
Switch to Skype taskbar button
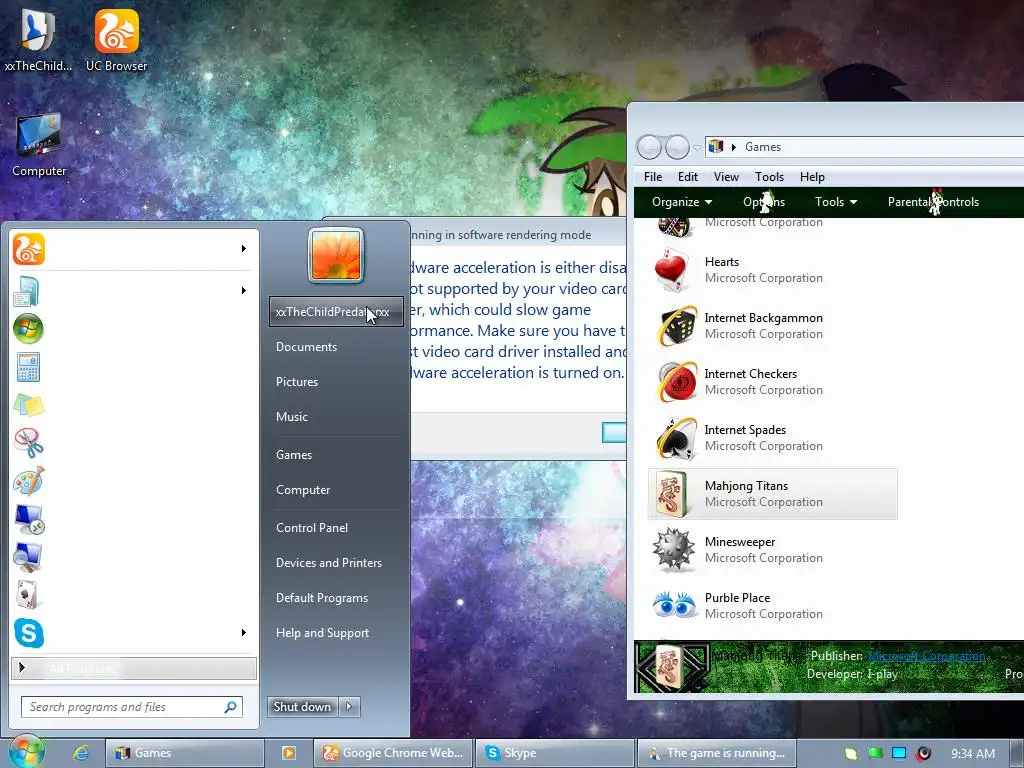pyautogui.click(x=555, y=753)
